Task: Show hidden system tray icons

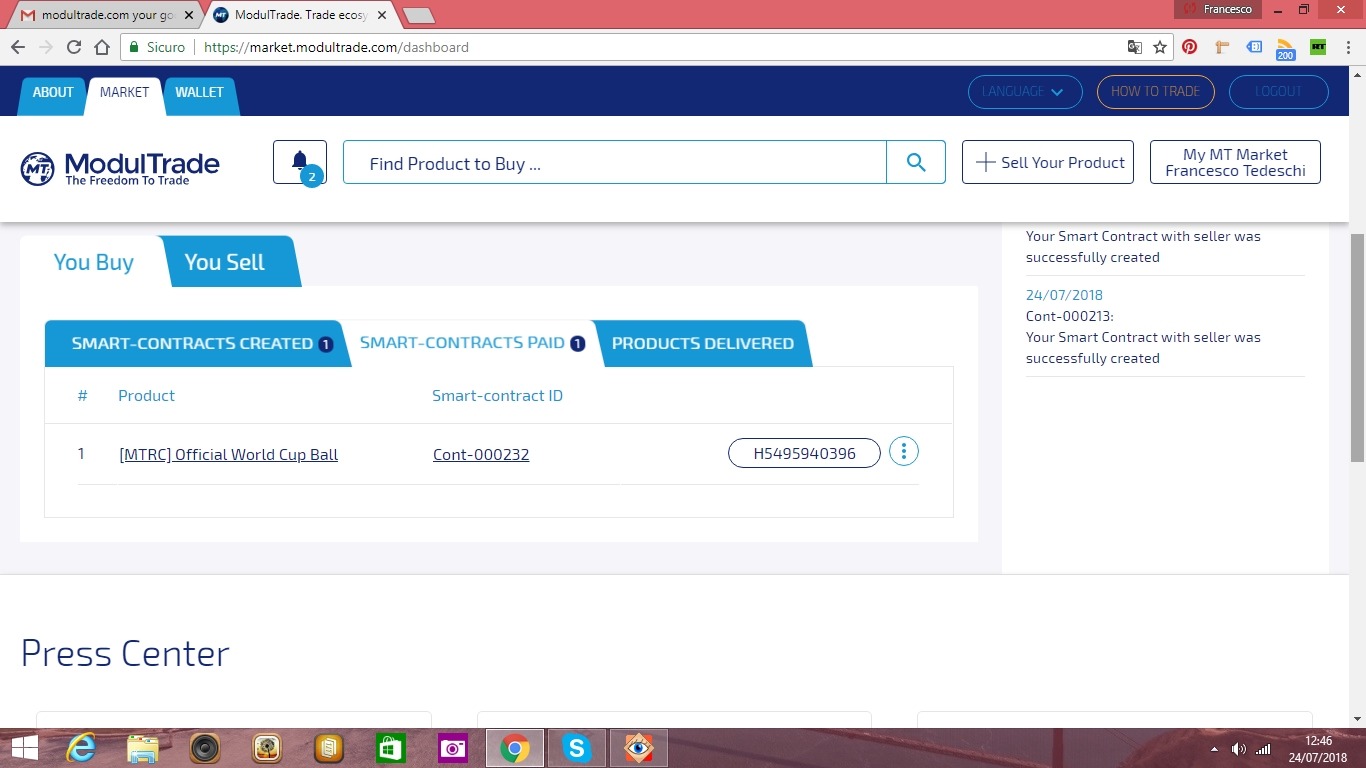Action: coord(1214,749)
